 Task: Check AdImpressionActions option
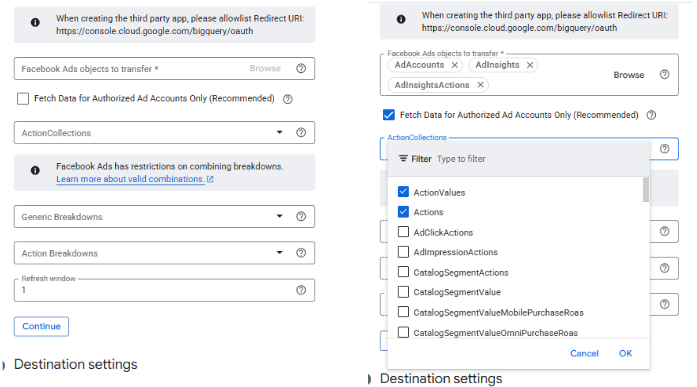(403, 251)
